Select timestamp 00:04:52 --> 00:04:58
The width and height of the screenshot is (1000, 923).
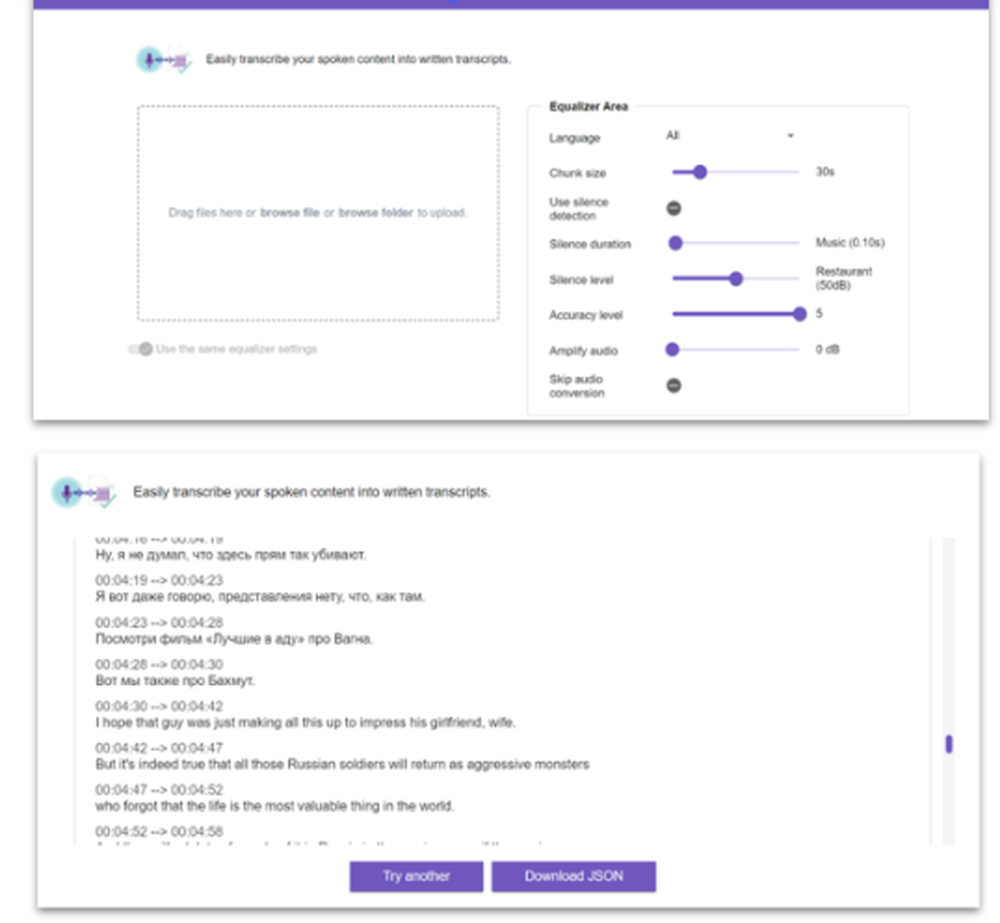coord(159,832)
